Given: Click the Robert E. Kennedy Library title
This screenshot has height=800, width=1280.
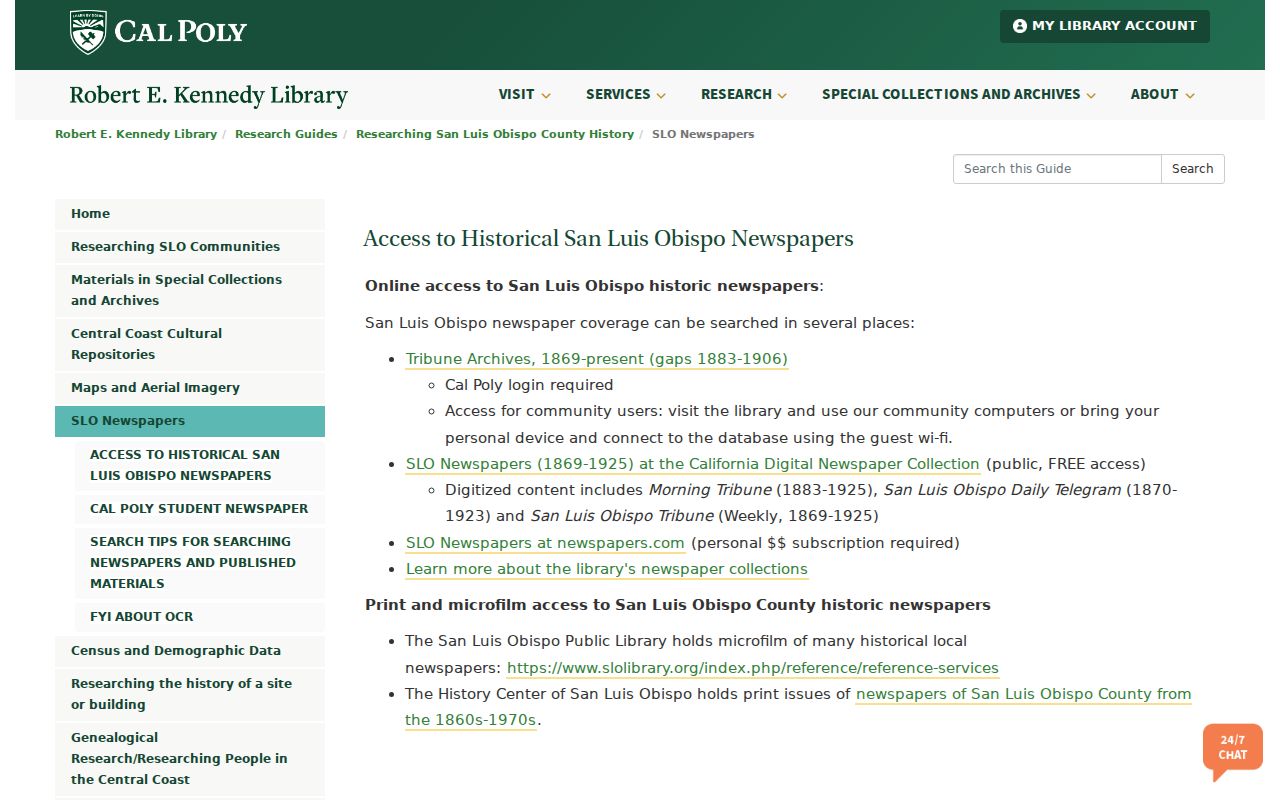Looking at the screenshot, I should (208, 95).
